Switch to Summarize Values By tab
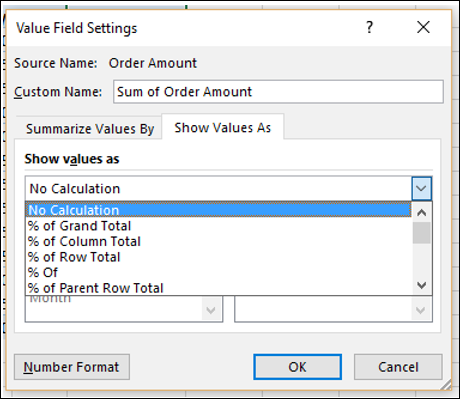 pos(90,129)
